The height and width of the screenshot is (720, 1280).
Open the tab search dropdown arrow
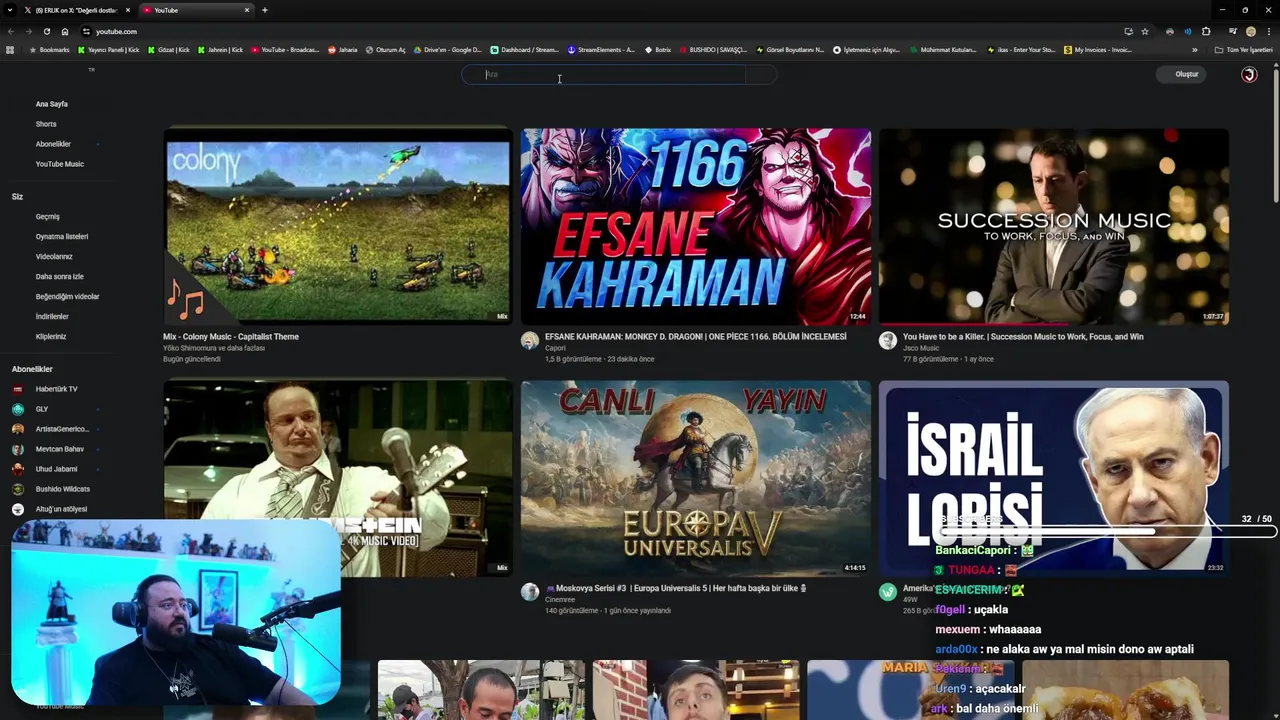[10, 10]
